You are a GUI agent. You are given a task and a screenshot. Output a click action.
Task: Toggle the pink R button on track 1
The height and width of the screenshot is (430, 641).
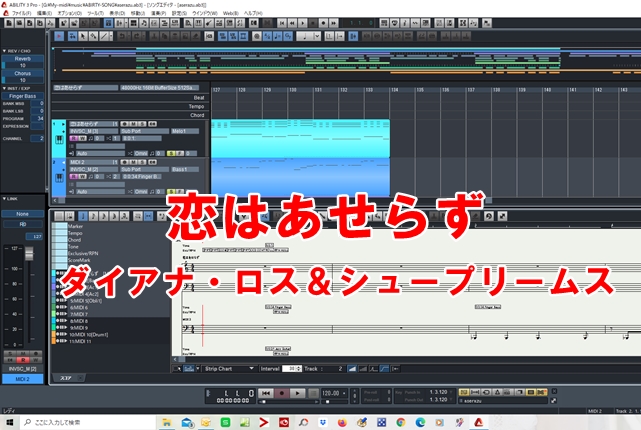tap(74, 138)
